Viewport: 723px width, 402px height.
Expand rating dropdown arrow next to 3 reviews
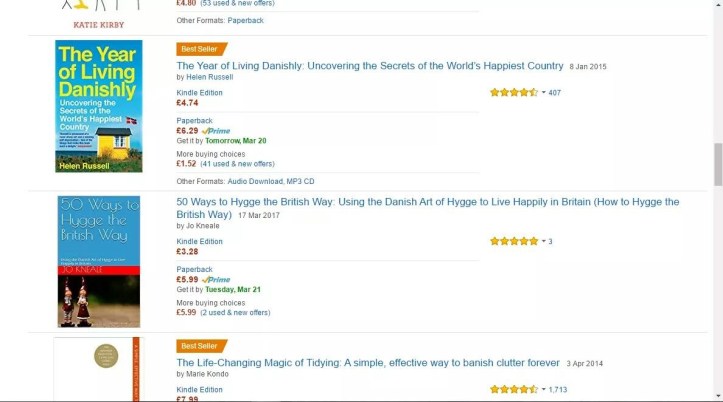[543, 241]
